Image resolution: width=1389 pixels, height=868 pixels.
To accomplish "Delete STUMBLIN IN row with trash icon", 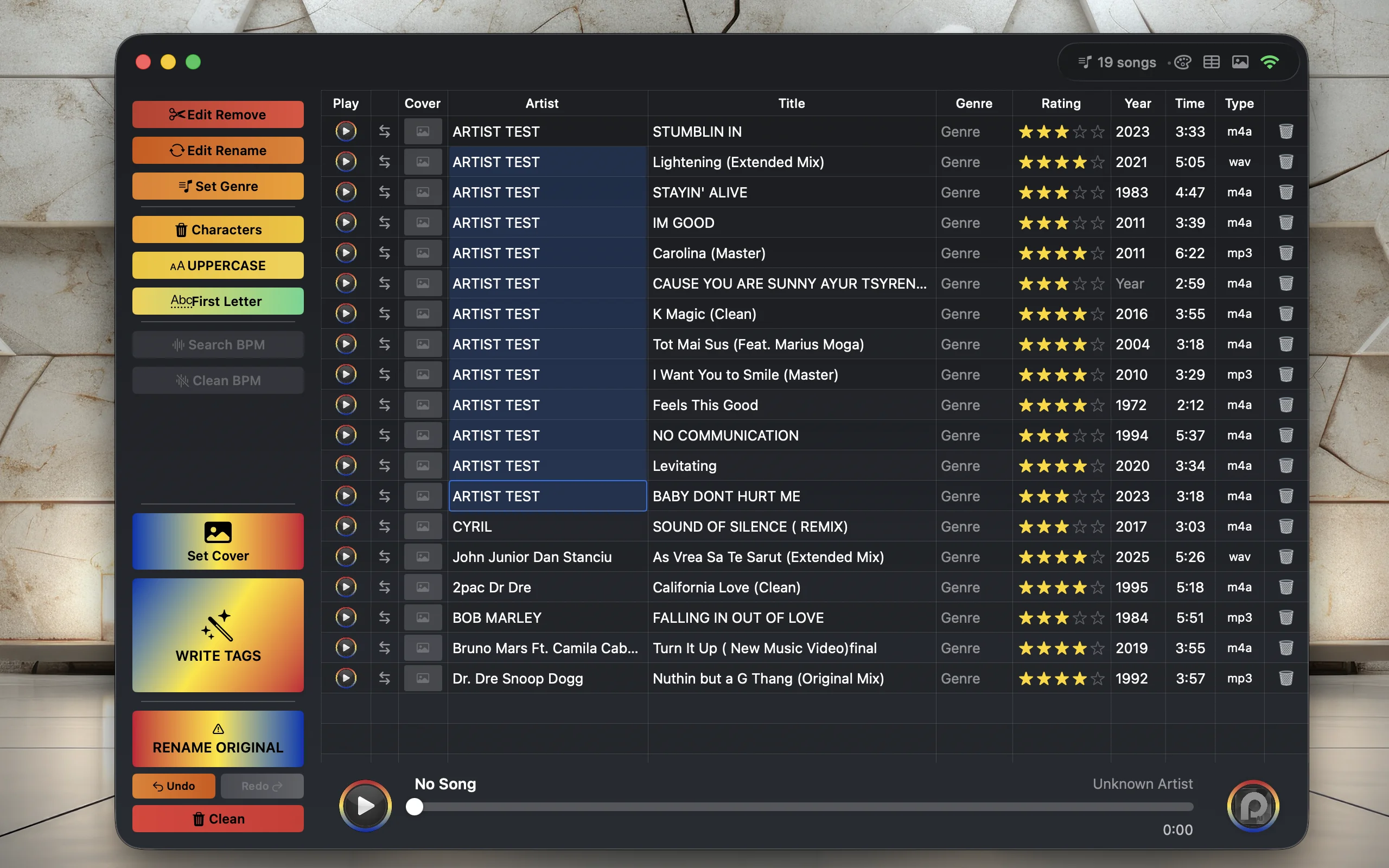I will click(1286, 131).
